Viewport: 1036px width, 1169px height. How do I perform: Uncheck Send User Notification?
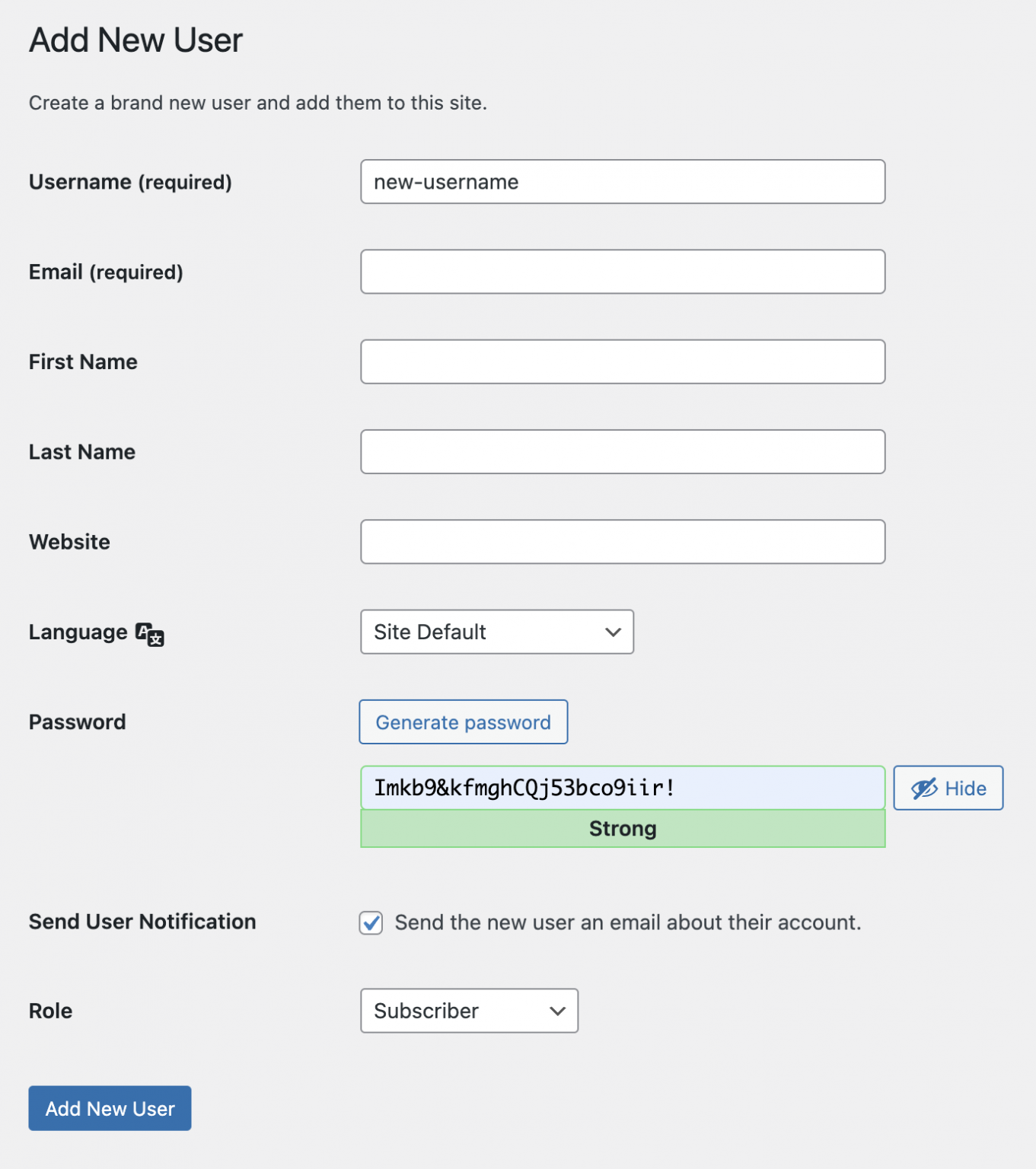371,922
